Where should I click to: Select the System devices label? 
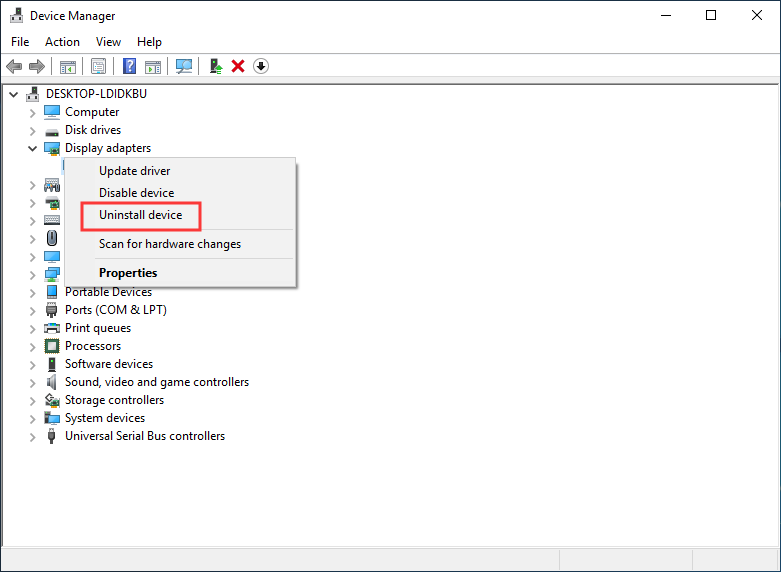pyautogui.click(x=105, y=418)
